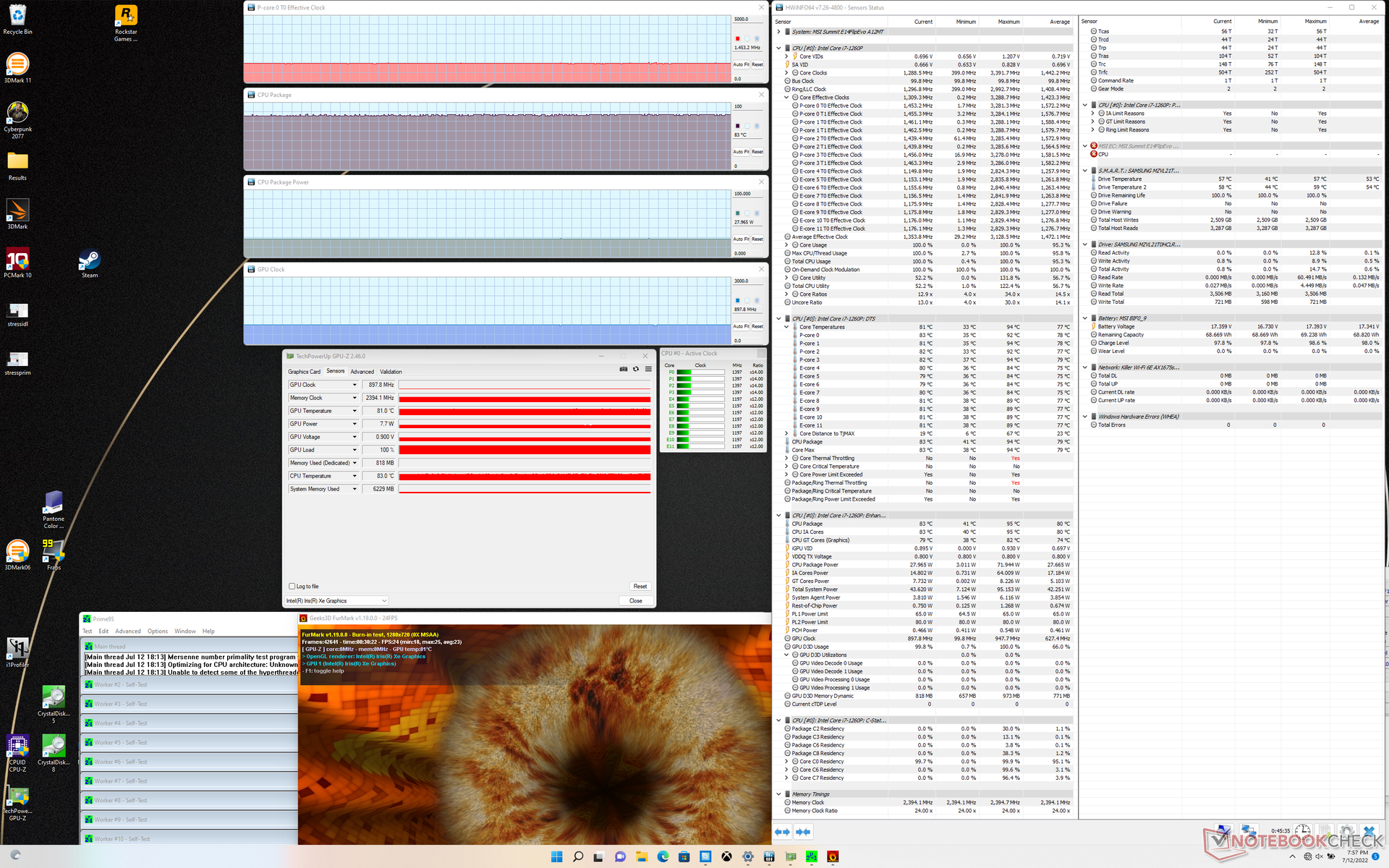The width and height of the screenshot is (1389, 868).
Task: Open GPU-Z hamburger menu icon
Action: [648, 369]
